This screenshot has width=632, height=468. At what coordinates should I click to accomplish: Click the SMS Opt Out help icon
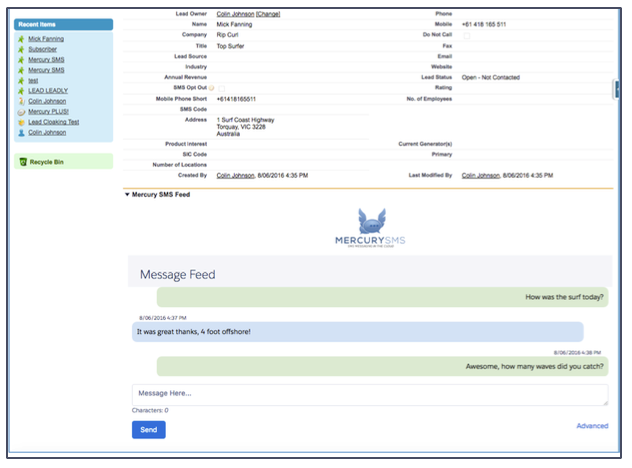(x=212, y=88)
